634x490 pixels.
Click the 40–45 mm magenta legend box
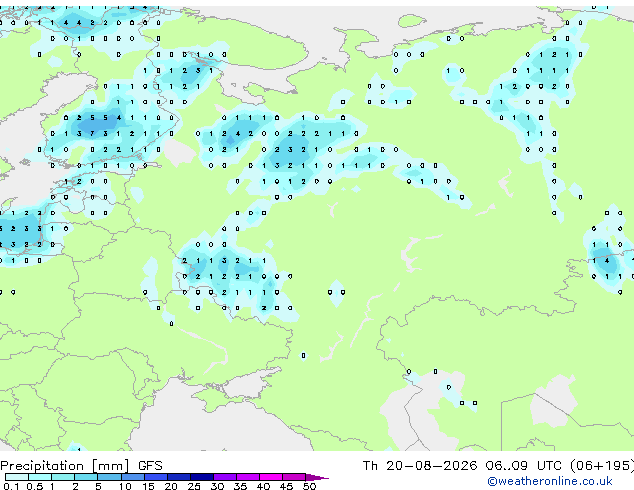coord(271,477)
